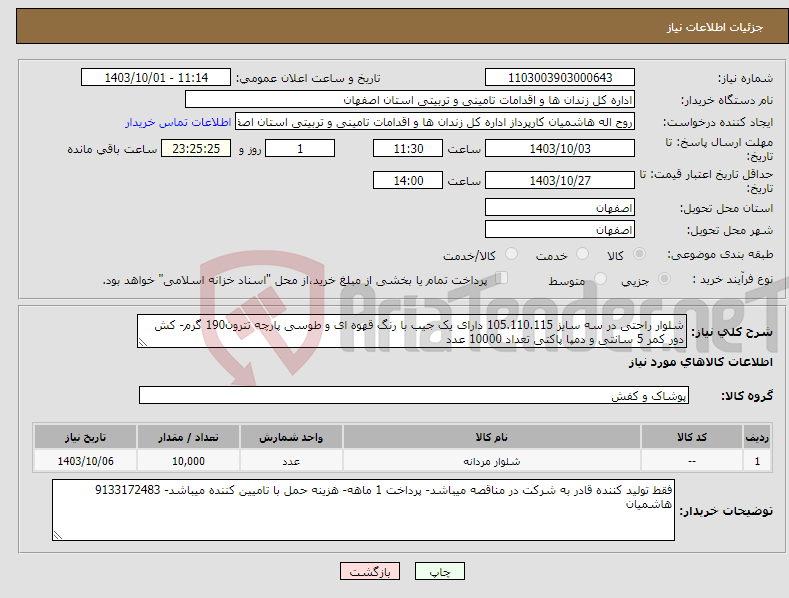The height and width of the screenshot is (598, 789).
Task: Click the اطلاعات کالاهای مورد نیاز section title
Action: pyautogui.click(x=700, y=362)
